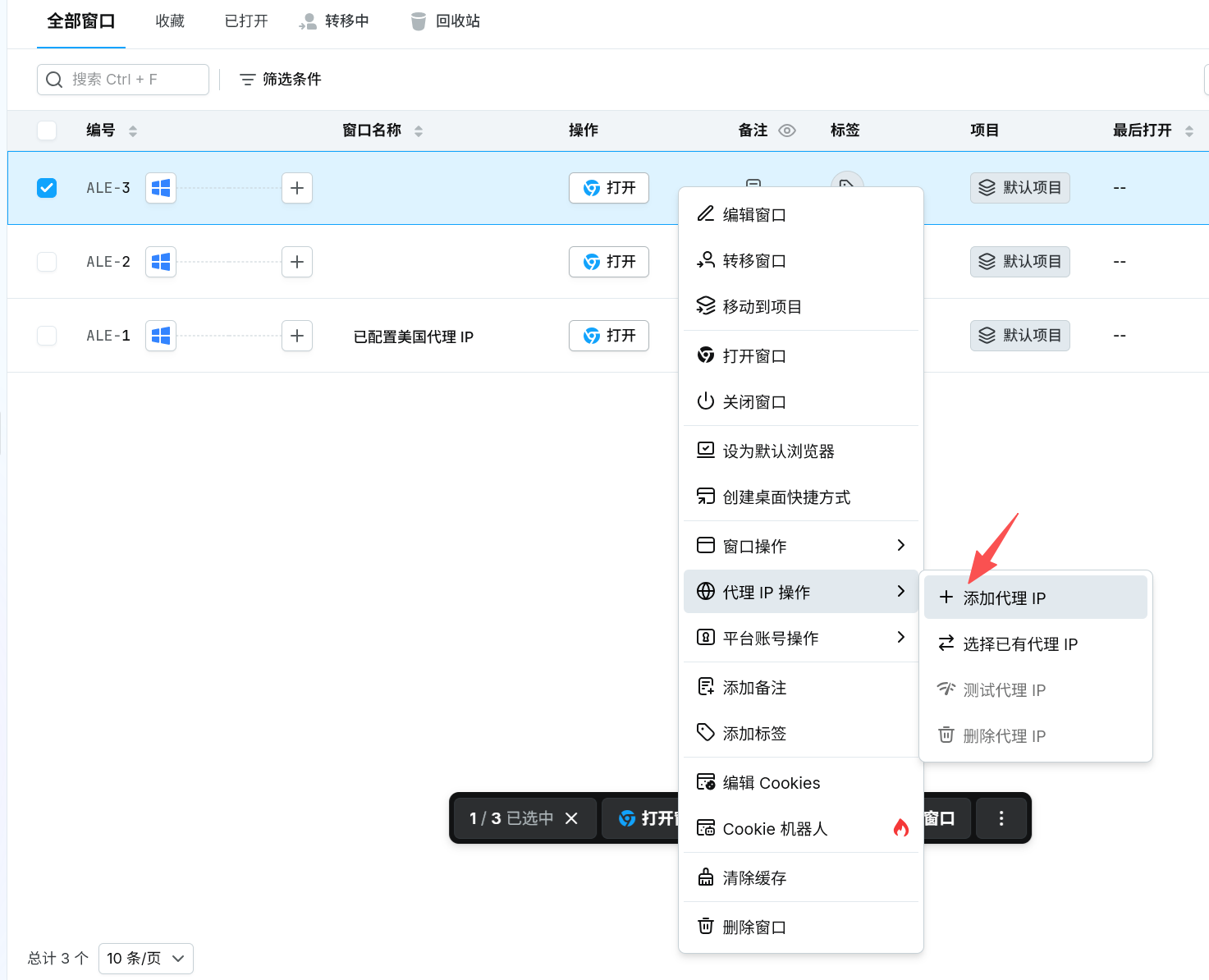1209x980 pixels.
Task: Uncheck the ALE-3 row checkbox
Action: point(47,188)
